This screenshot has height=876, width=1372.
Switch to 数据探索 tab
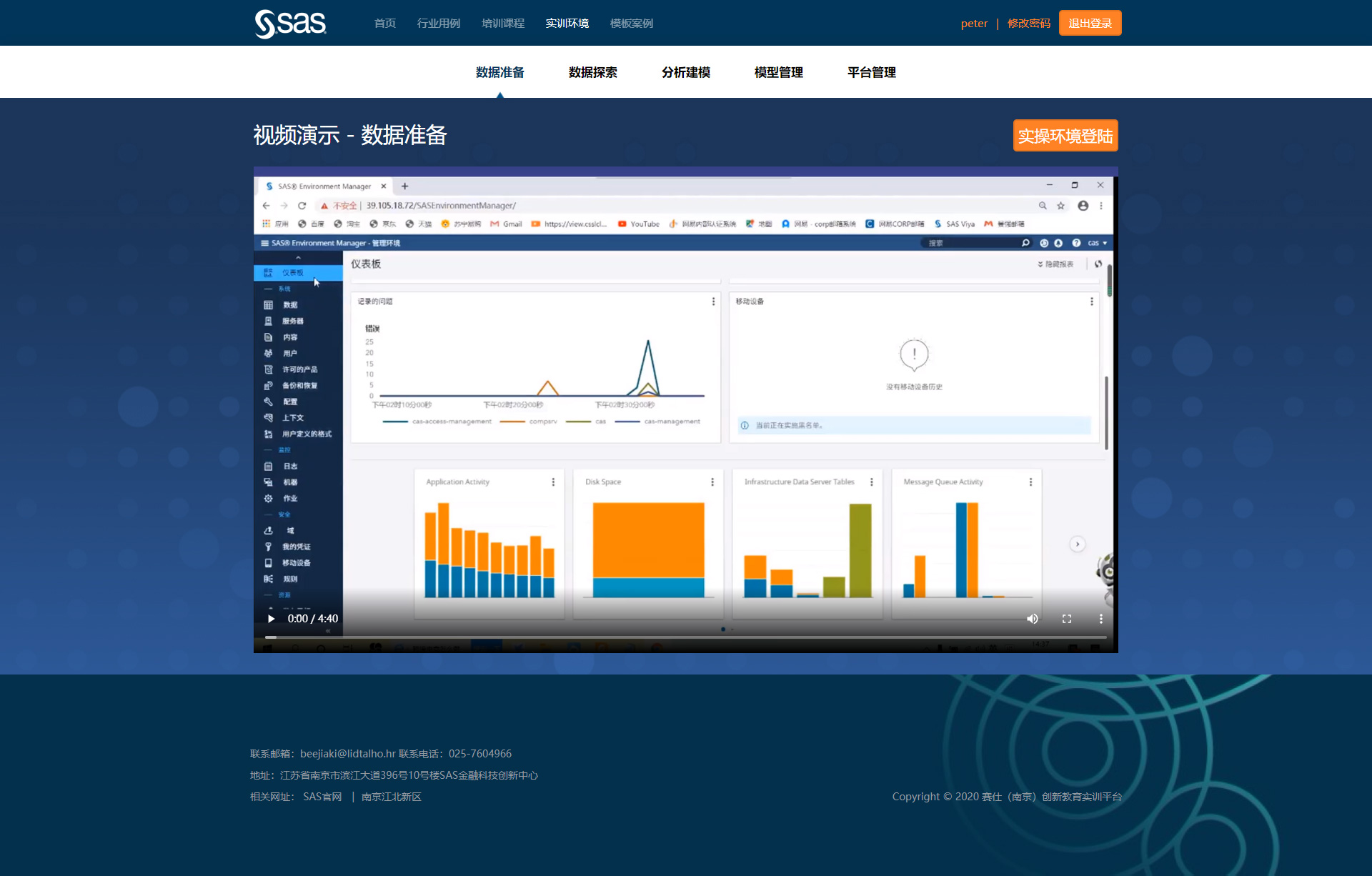tap(592, 72)
